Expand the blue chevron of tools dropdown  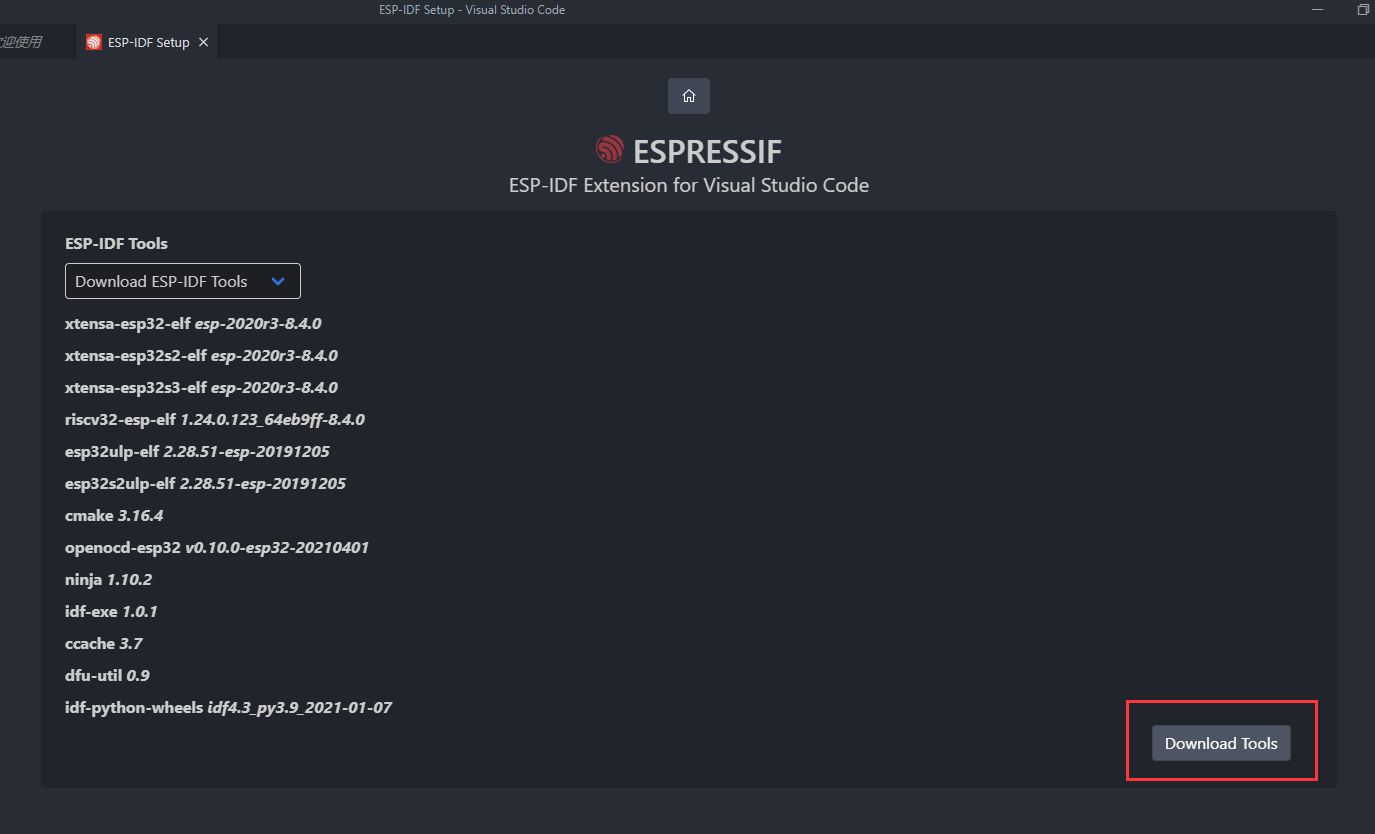coord(279,282)
